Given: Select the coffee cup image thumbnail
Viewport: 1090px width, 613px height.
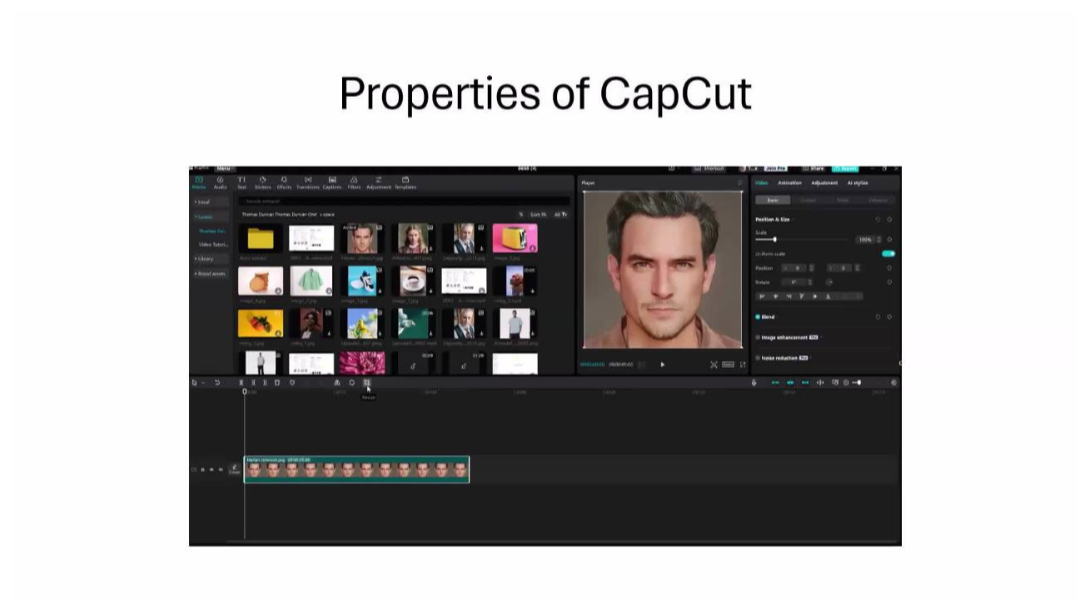Looking at the screenshot, I should click(413, 281).
